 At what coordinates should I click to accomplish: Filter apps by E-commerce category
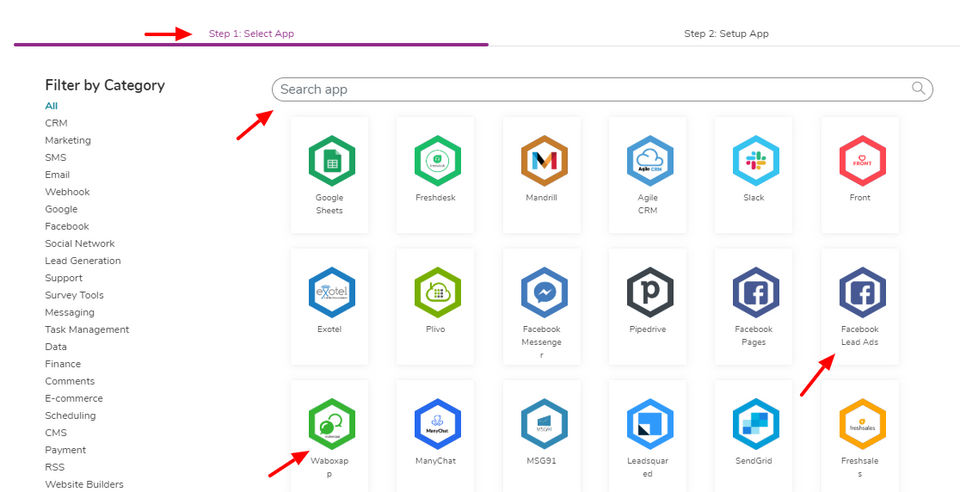(73, 398)
